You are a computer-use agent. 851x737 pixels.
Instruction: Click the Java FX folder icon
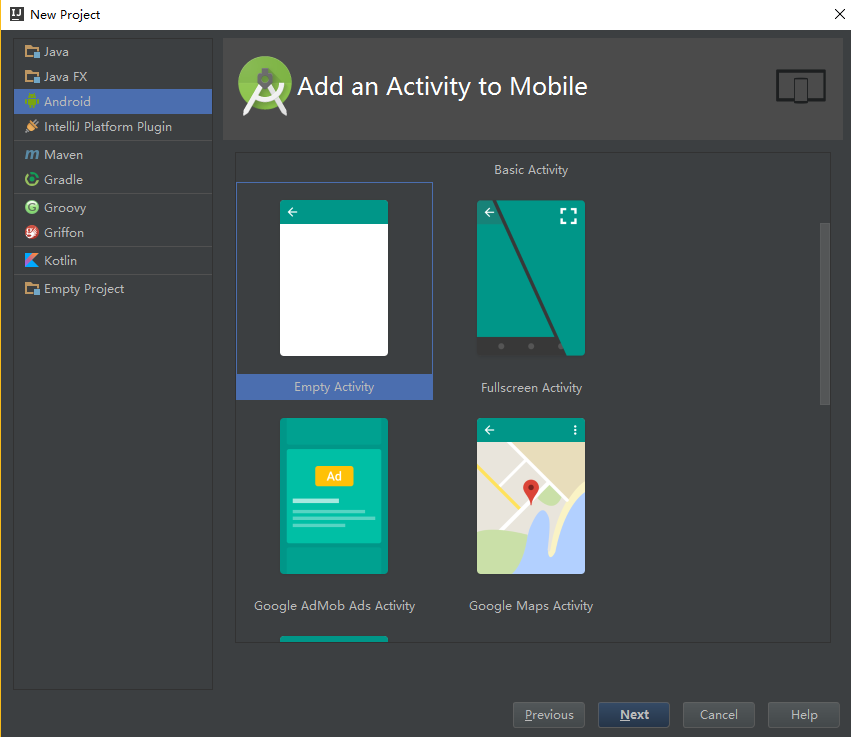(x=32, y=77)
